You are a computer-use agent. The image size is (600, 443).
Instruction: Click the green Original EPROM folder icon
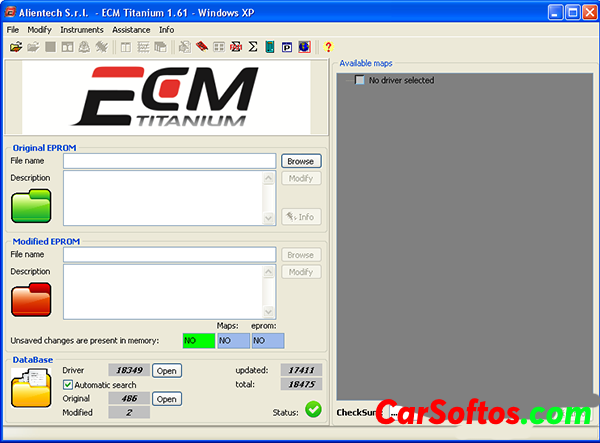pos(31,206)
